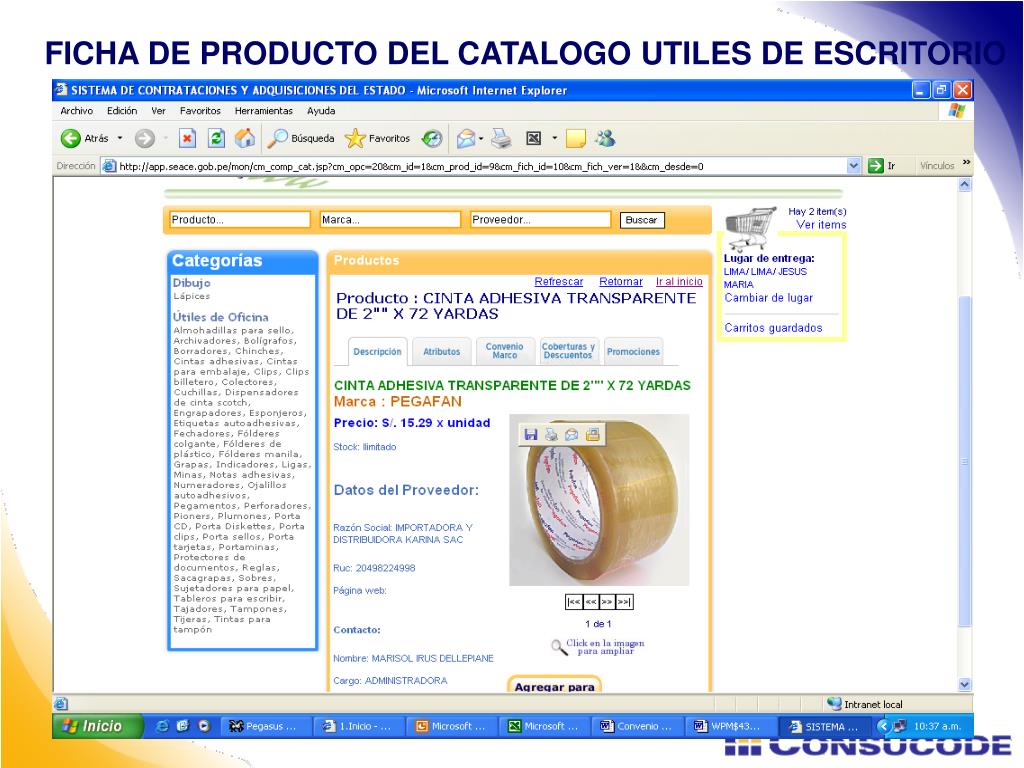Screen dimensions: 1024x768
Task: Click the Inicio start button
Action: (97, 726)
